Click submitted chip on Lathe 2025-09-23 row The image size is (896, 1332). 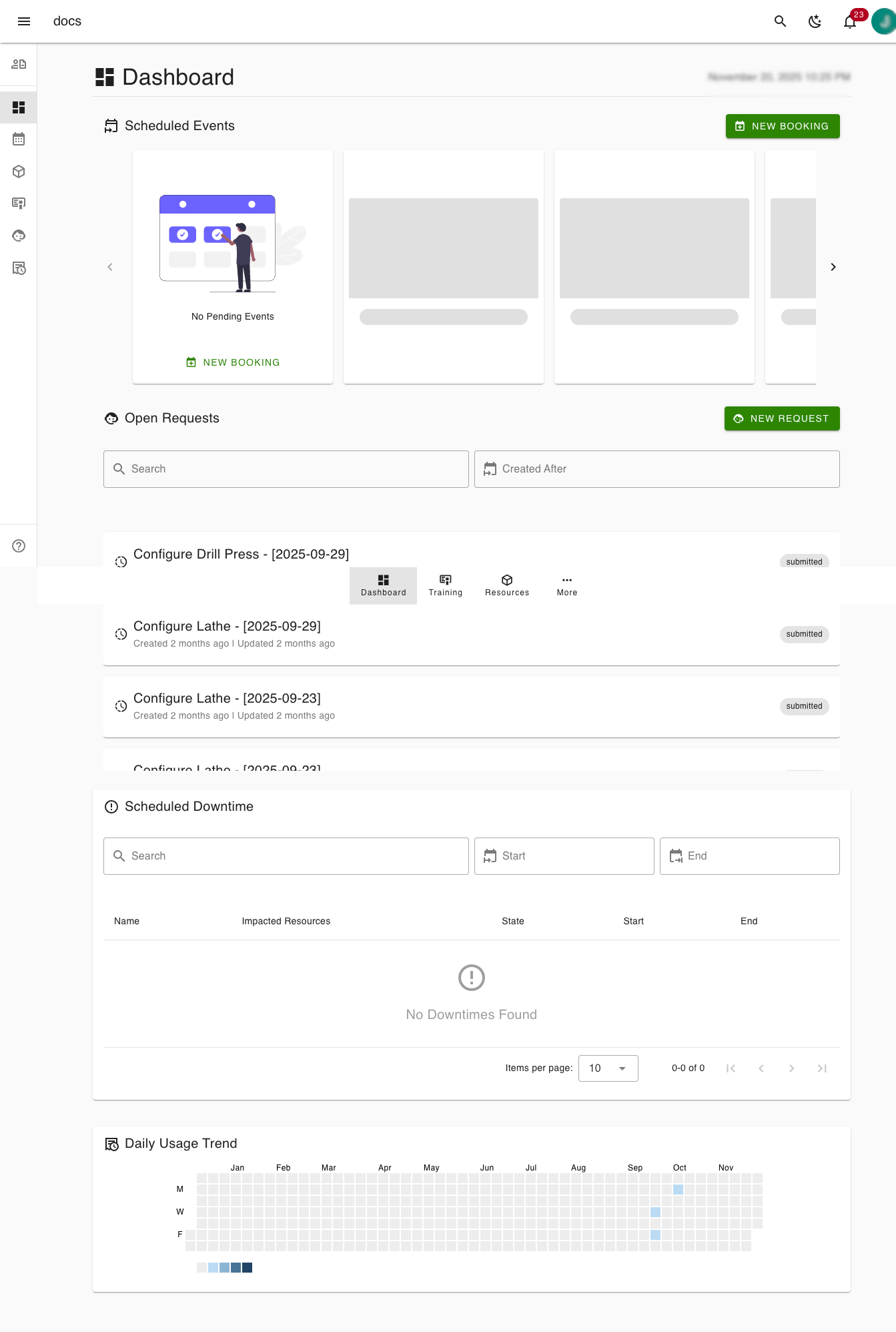(x=804, y=706)
